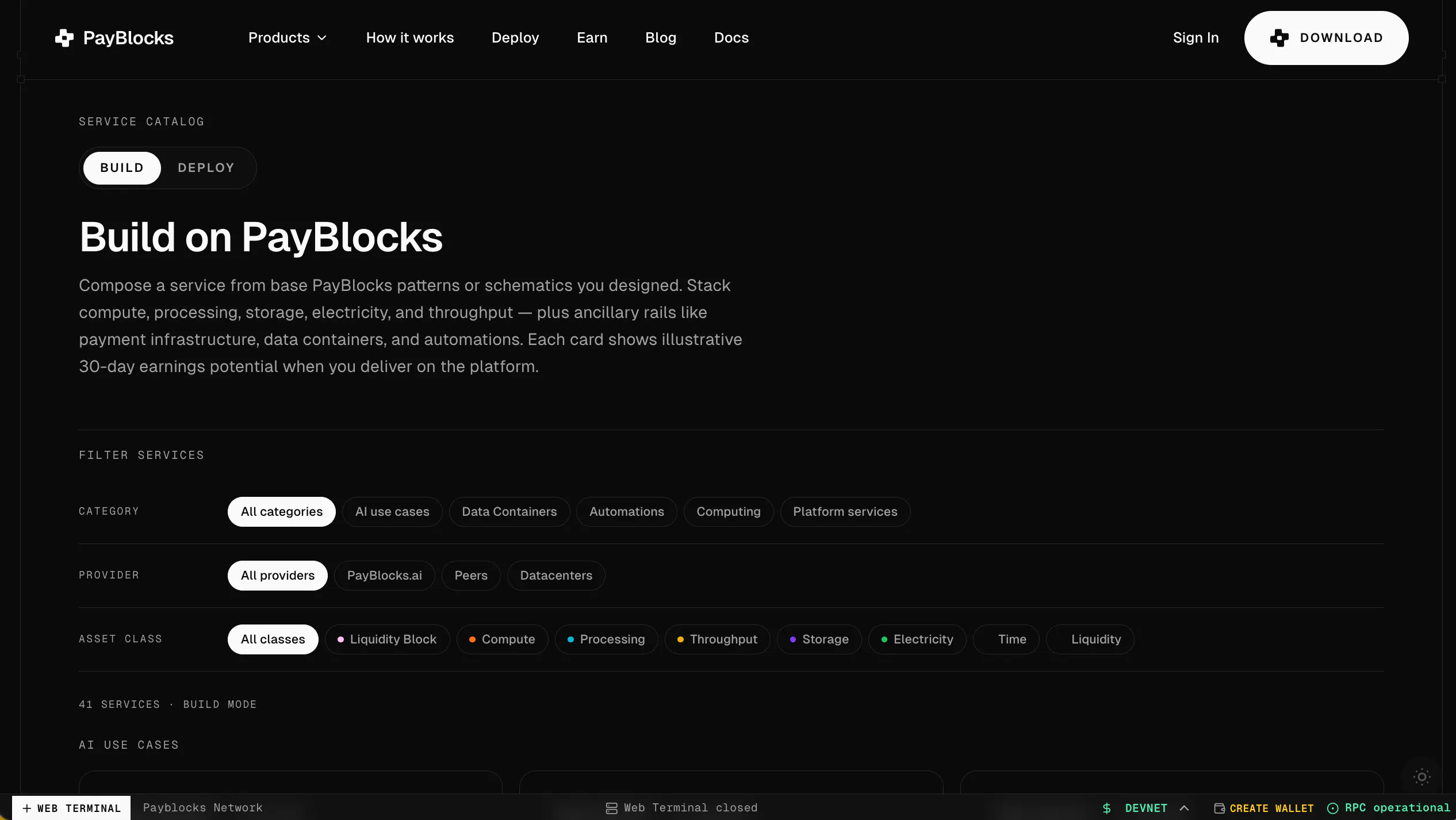Viewport: 1456px width, 820px height.
Task: Open the Docs nav item
Action: [731, 38]
